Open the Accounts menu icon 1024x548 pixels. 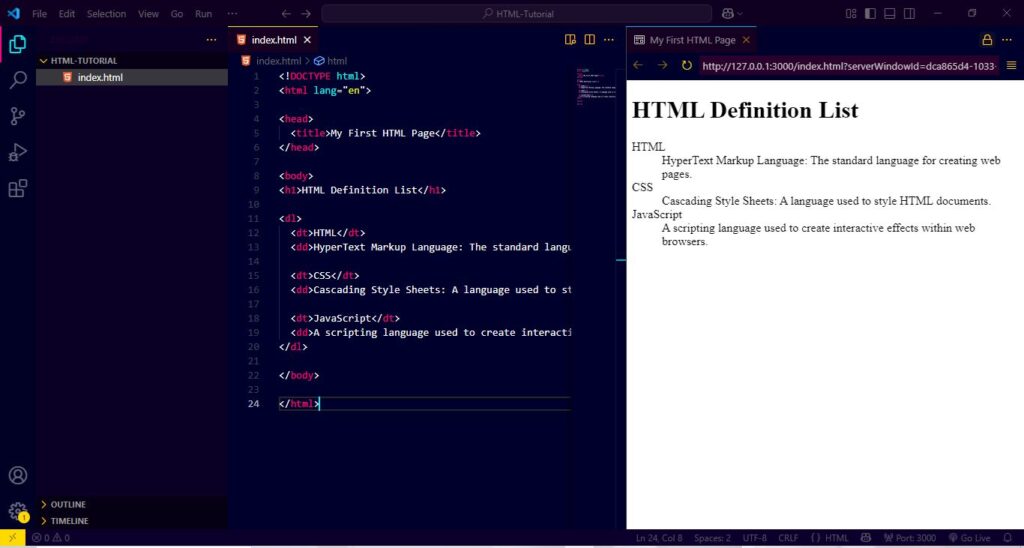pos(18,475)
